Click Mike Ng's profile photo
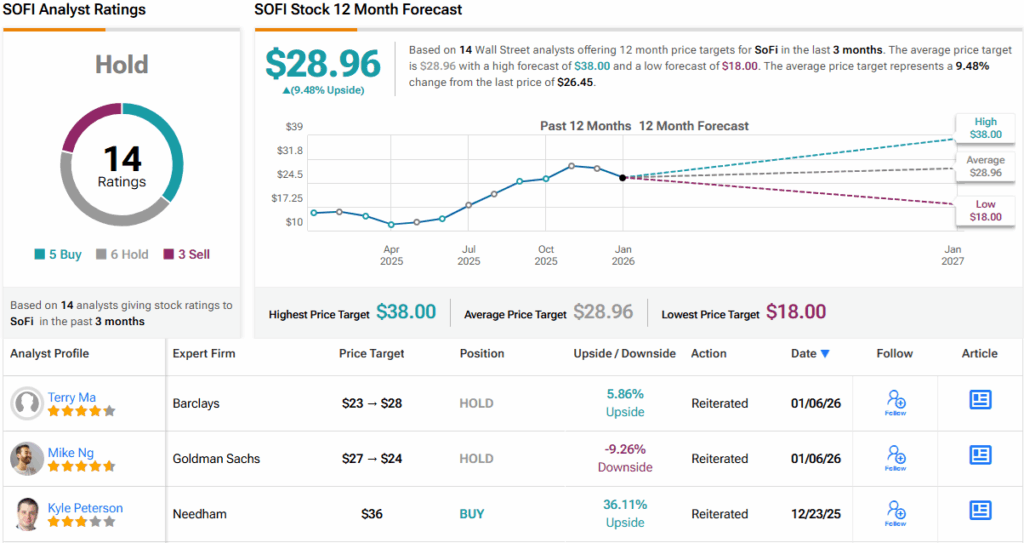The width and height of the screenshot is (1024, 543). pyautogui.click(x=26, y=459)
